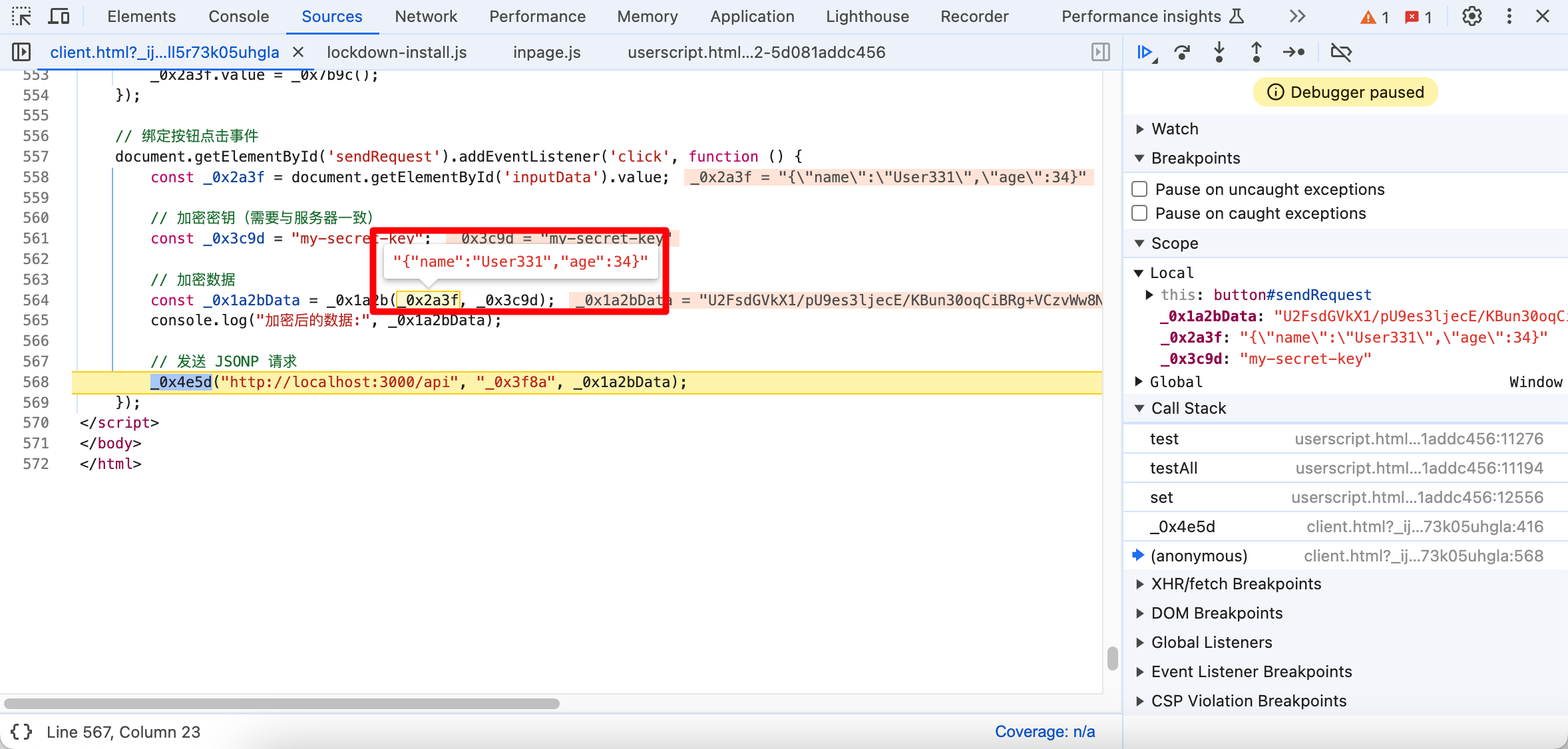
Task: Switch to the Console tab
Action: pos(238,16)
